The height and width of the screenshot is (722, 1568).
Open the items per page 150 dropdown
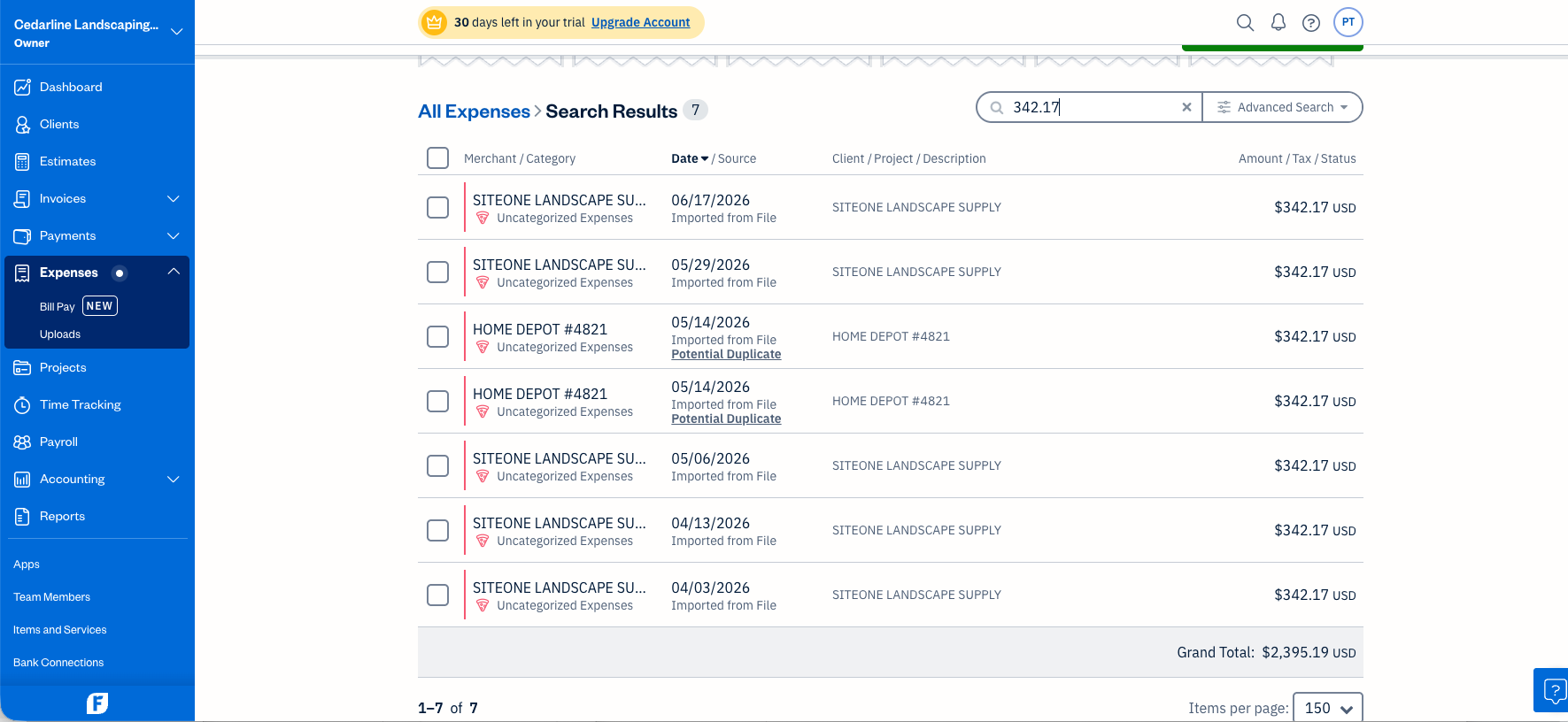coord(1327,708)
